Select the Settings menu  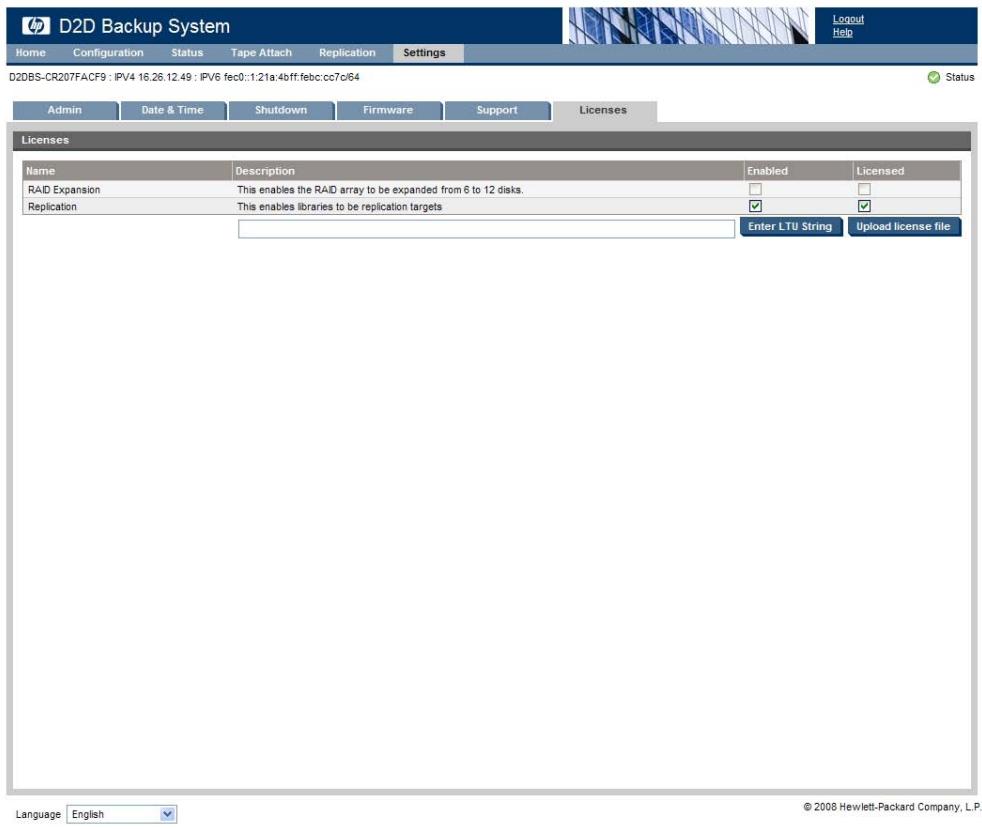[428, 53]
